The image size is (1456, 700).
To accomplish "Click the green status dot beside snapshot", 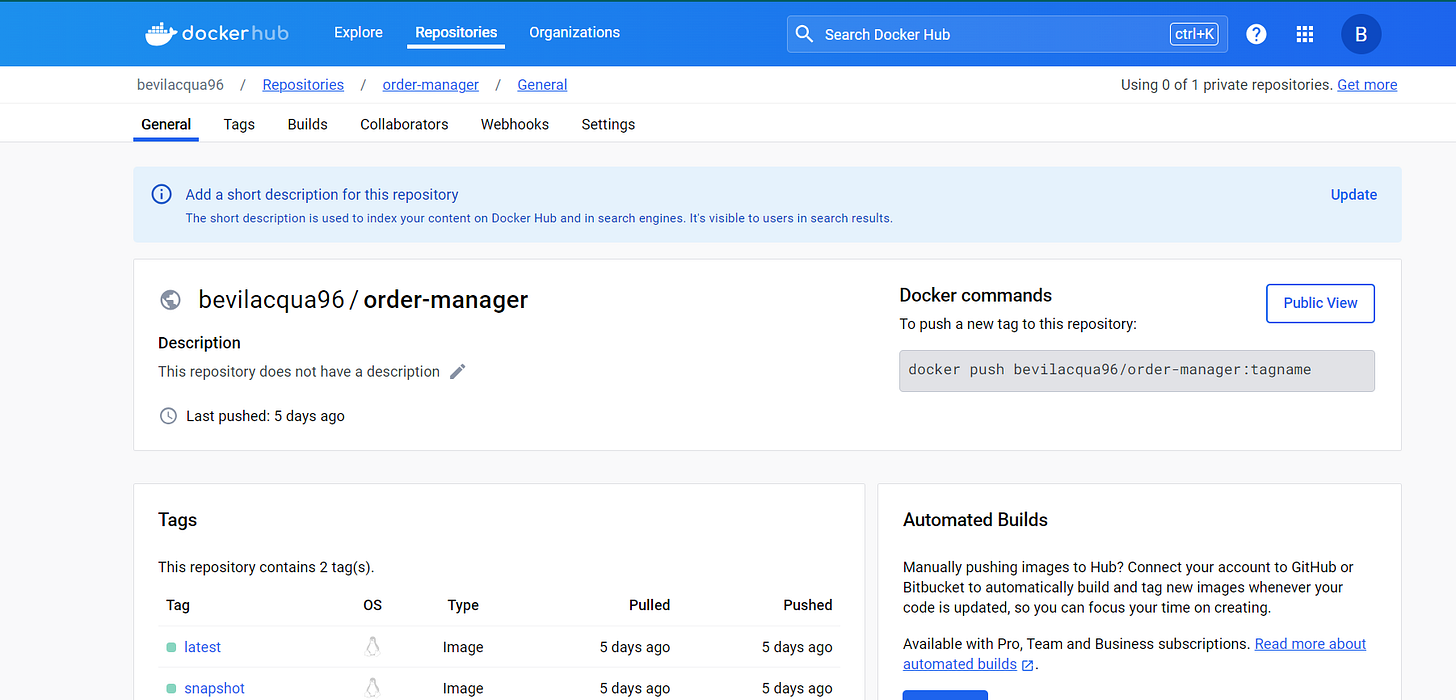I will point(171,688).
